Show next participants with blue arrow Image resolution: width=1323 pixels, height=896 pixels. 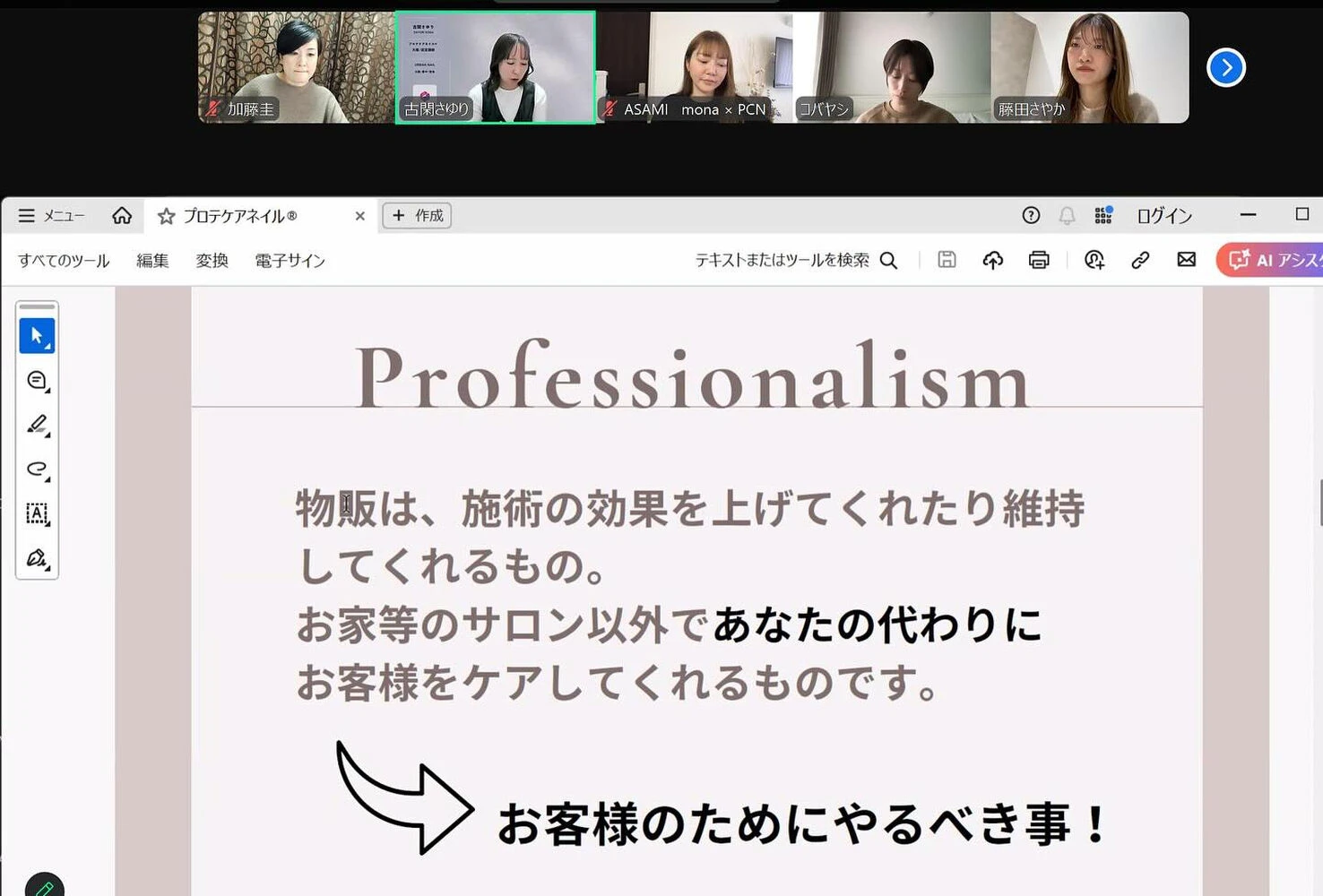pos(1225,67)
